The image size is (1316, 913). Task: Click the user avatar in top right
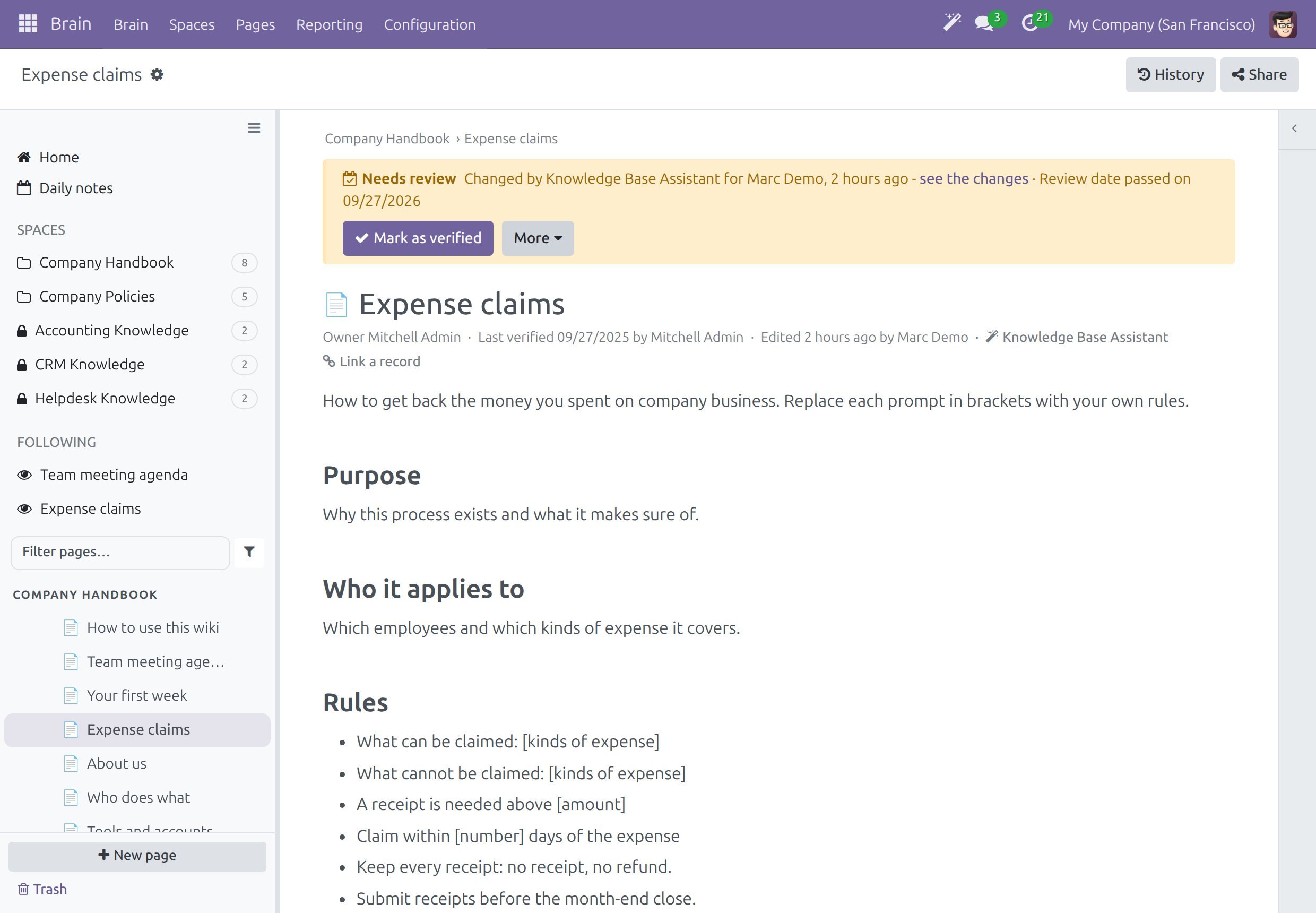coord(1283,24)
